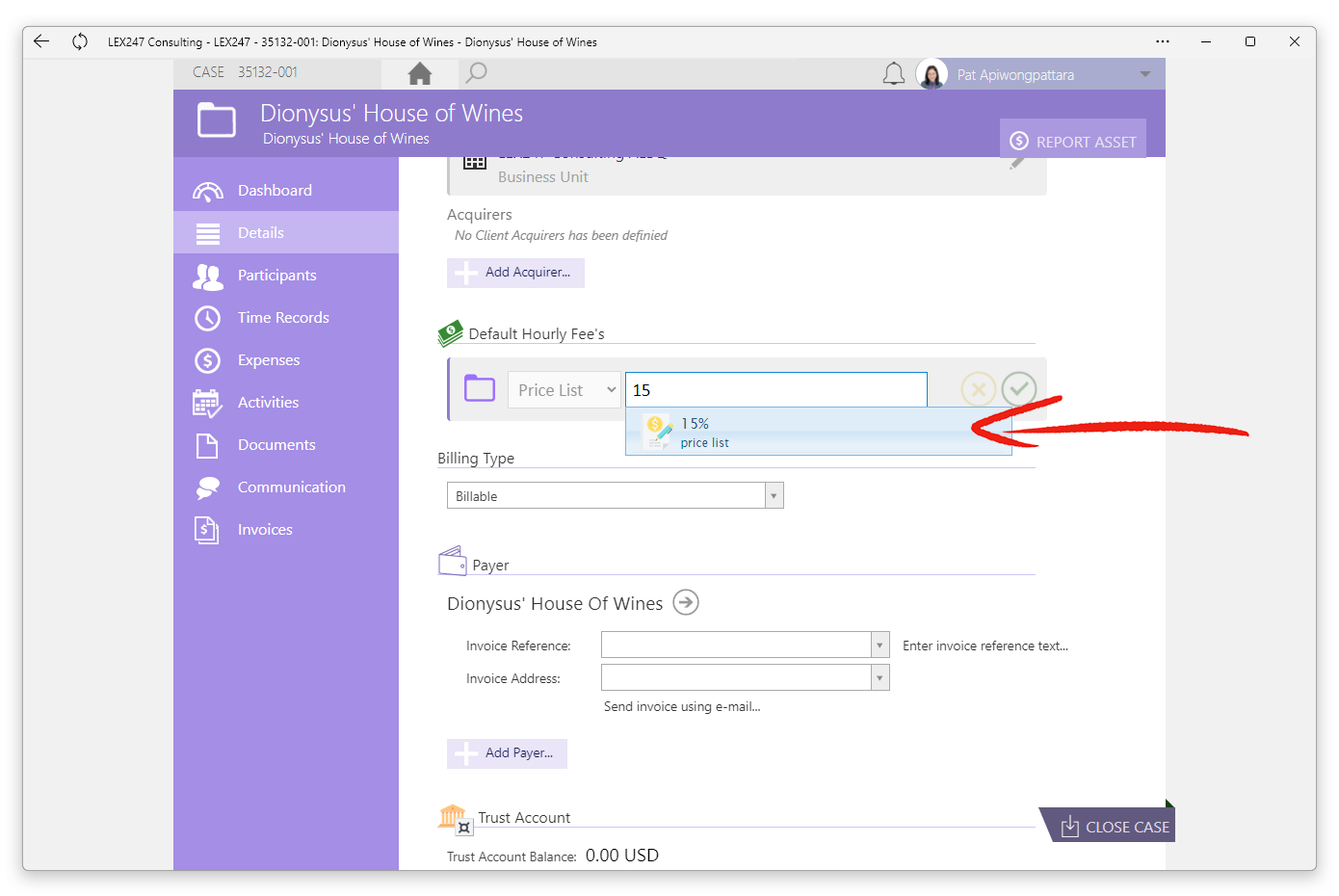Screen dimensions: 1339x896
Task: Click the Default Hourly Fee's money icon
Action: click(451, 333)
